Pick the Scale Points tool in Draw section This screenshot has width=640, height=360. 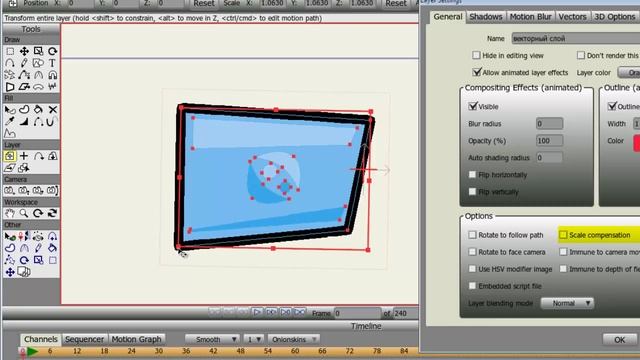(x=38, y=51)
